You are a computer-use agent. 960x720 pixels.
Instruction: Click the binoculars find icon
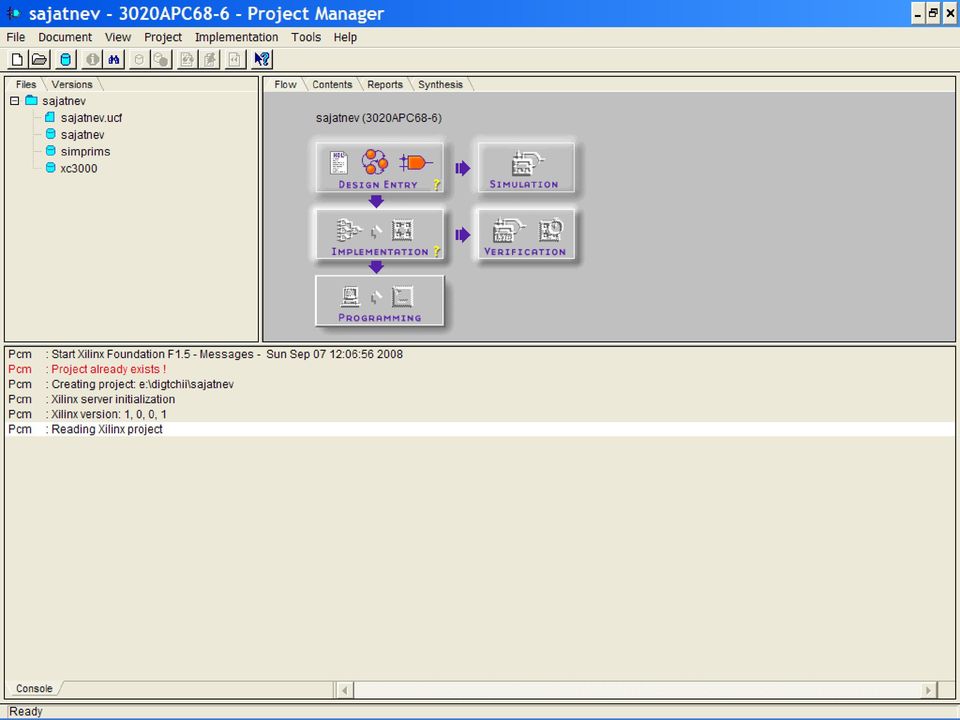[114, 59]
